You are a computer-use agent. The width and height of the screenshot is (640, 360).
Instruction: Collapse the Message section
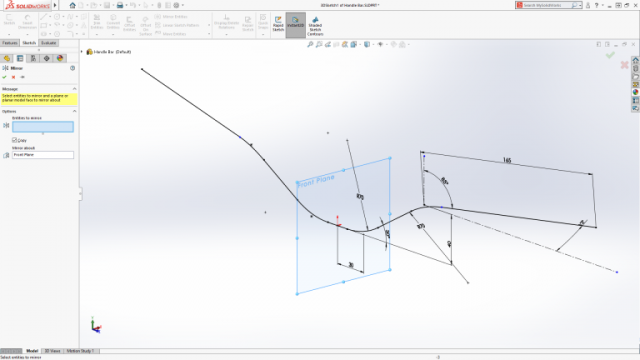[74, 89]
